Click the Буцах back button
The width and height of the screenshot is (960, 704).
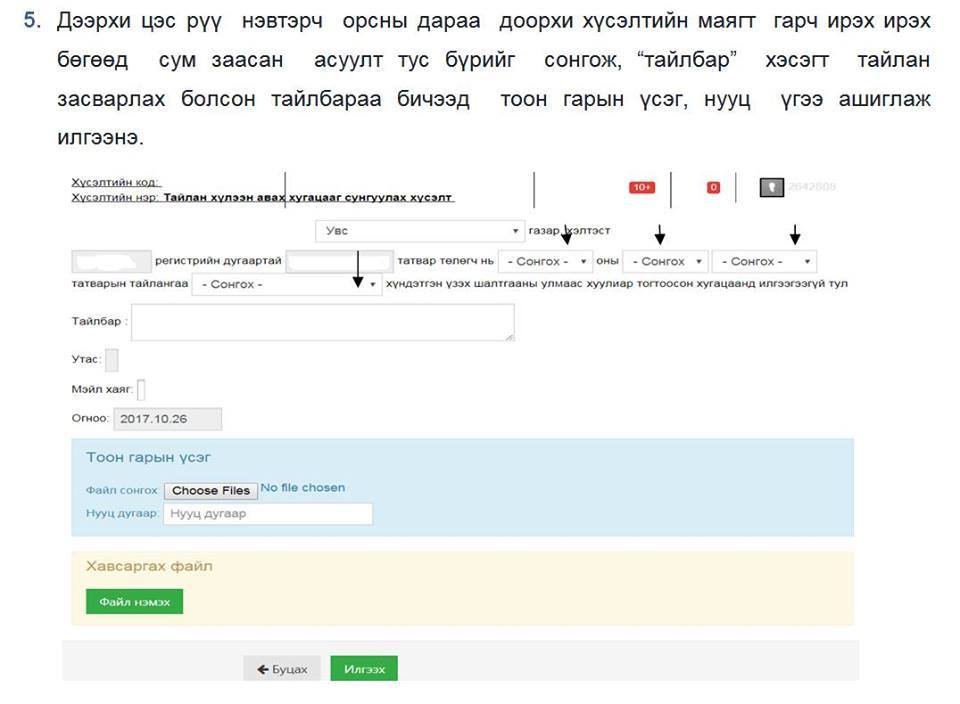(x=282, y=669)
